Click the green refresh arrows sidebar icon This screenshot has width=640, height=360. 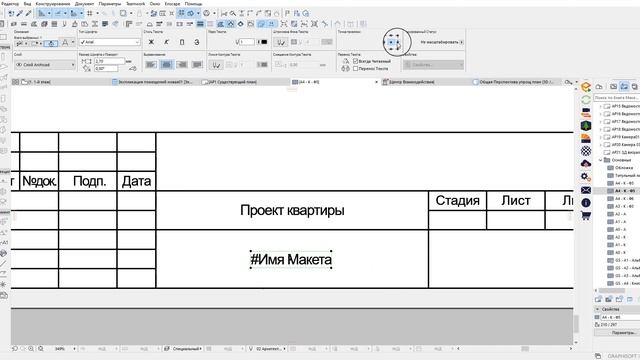pos(586,100)
